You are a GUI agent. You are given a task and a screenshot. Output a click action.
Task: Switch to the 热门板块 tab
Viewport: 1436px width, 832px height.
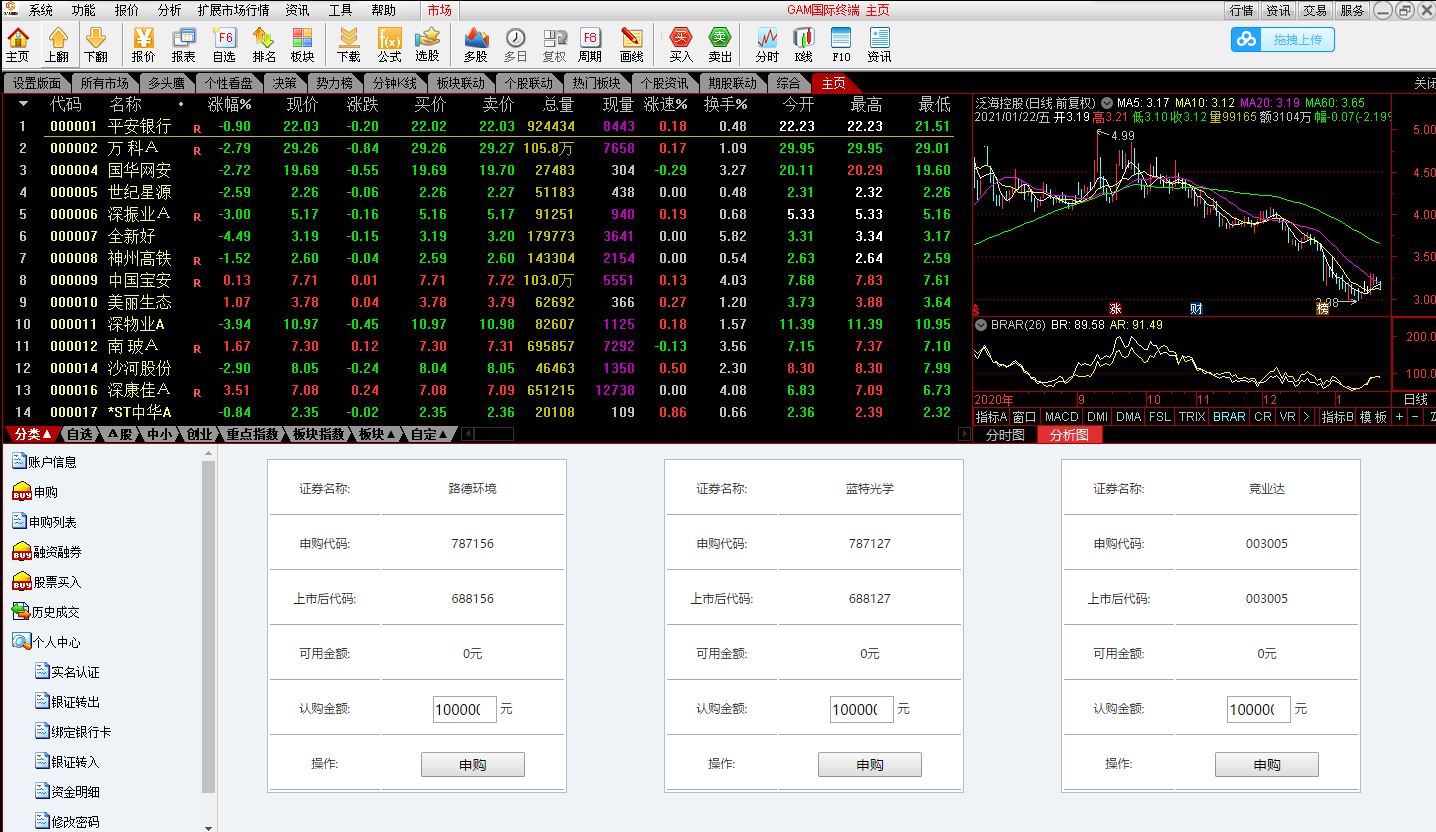596,83
